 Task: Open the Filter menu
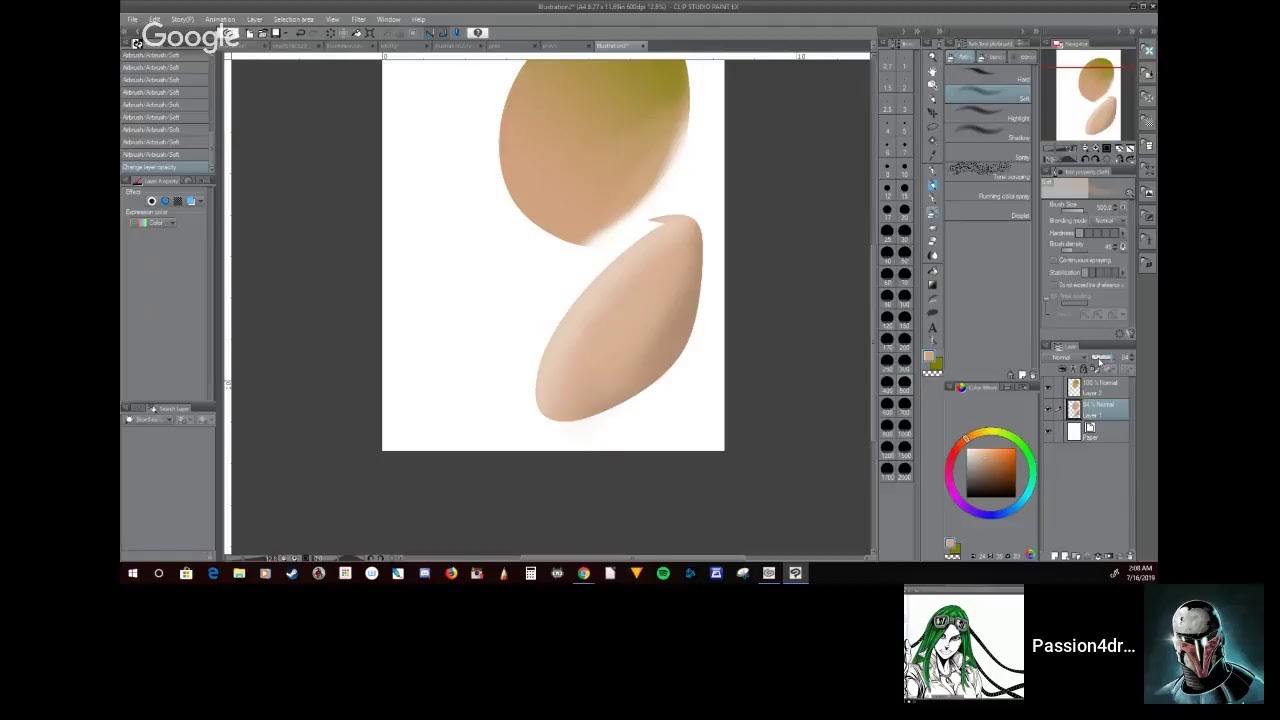358,19
